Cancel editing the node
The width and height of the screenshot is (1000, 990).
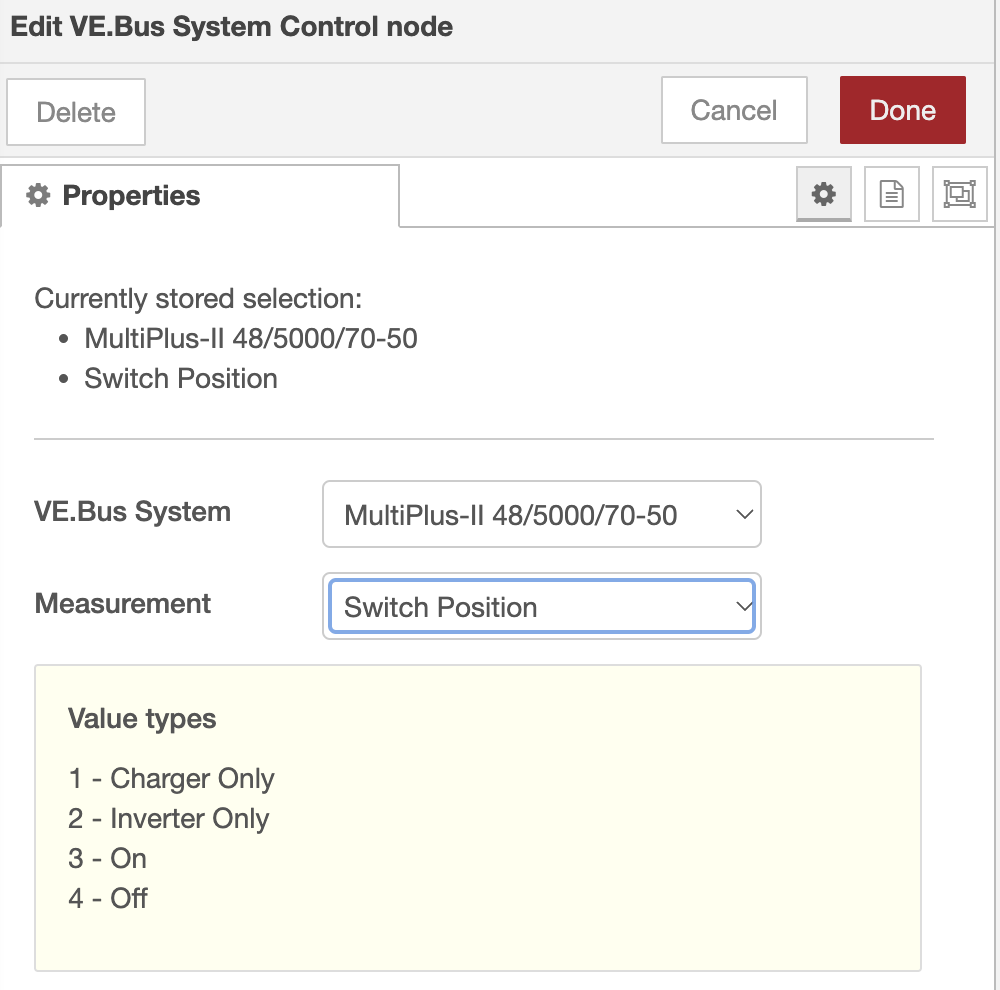point(734,110)
